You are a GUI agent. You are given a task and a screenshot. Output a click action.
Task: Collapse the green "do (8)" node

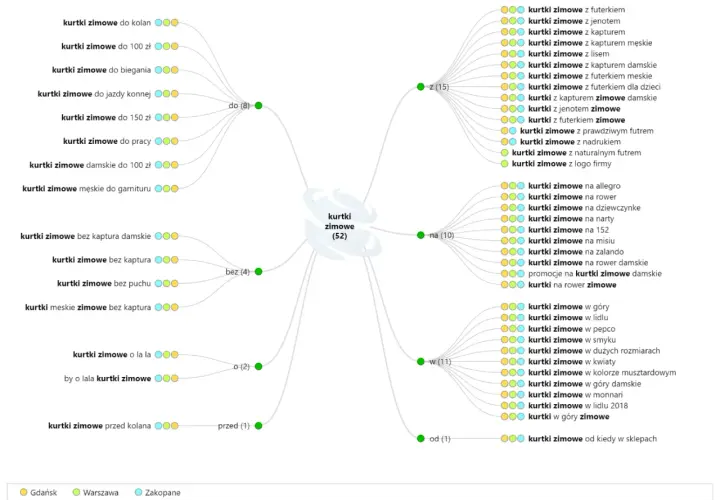pyautogui.click(x=259, y=106)
